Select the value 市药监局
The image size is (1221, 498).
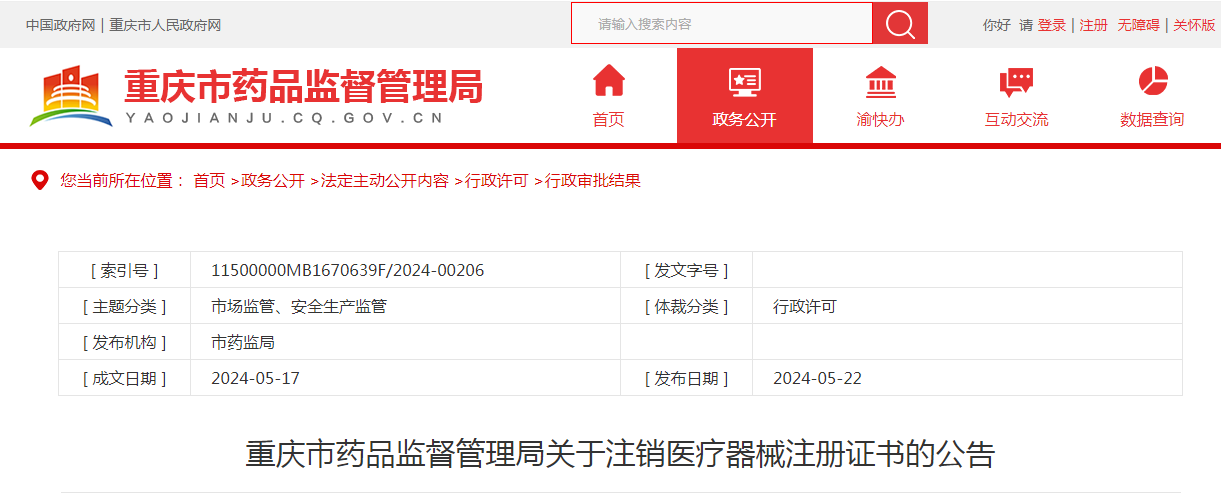coord(243,343)
